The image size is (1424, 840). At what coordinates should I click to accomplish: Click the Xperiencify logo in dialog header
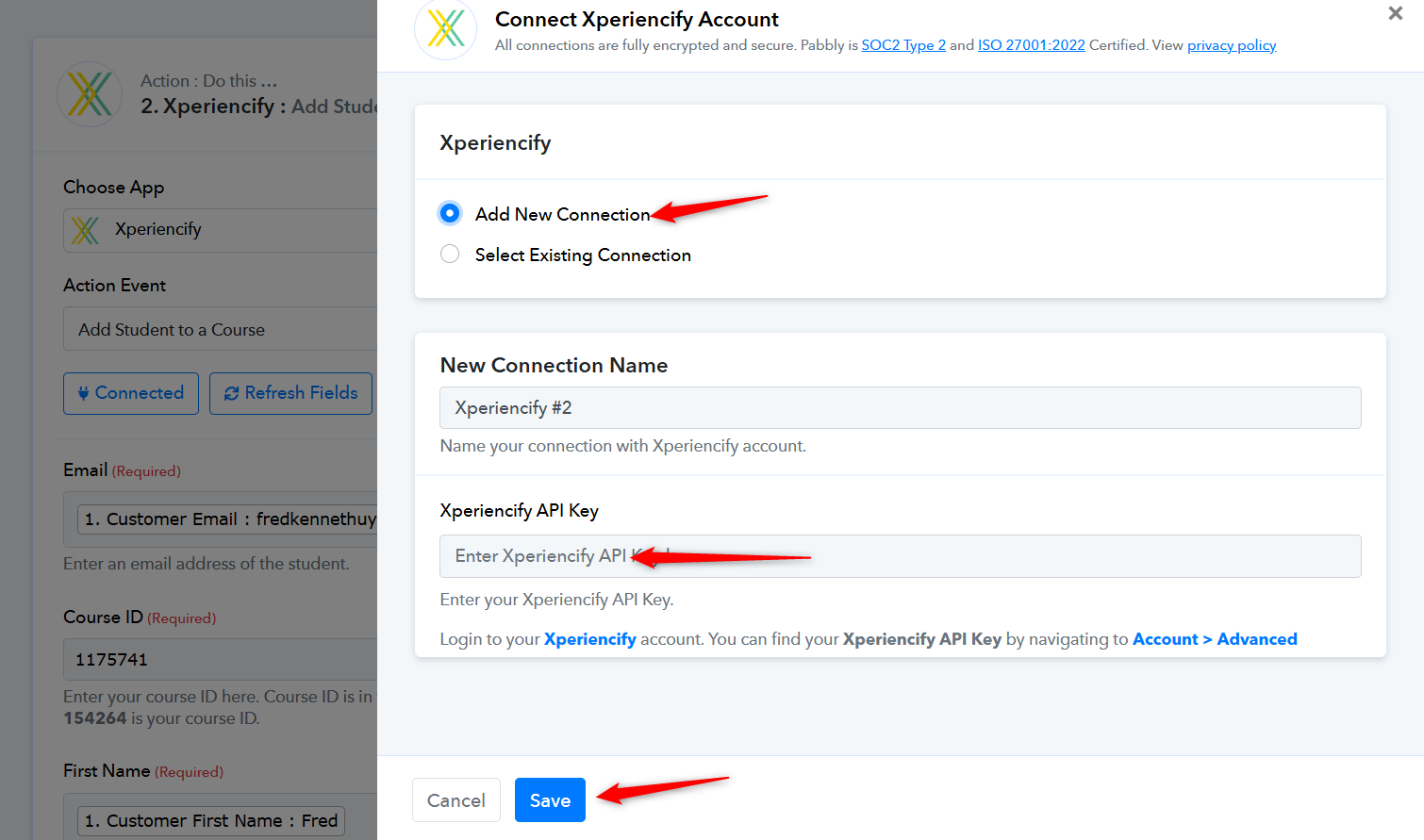[445, 28]
